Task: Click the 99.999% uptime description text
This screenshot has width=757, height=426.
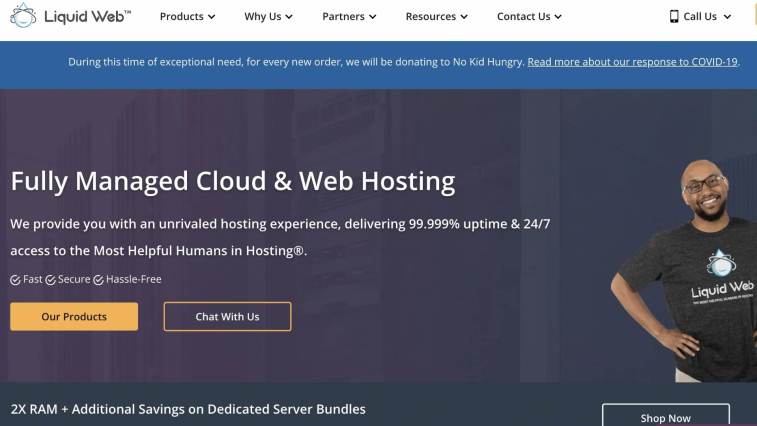Action: tap(280, 224)
